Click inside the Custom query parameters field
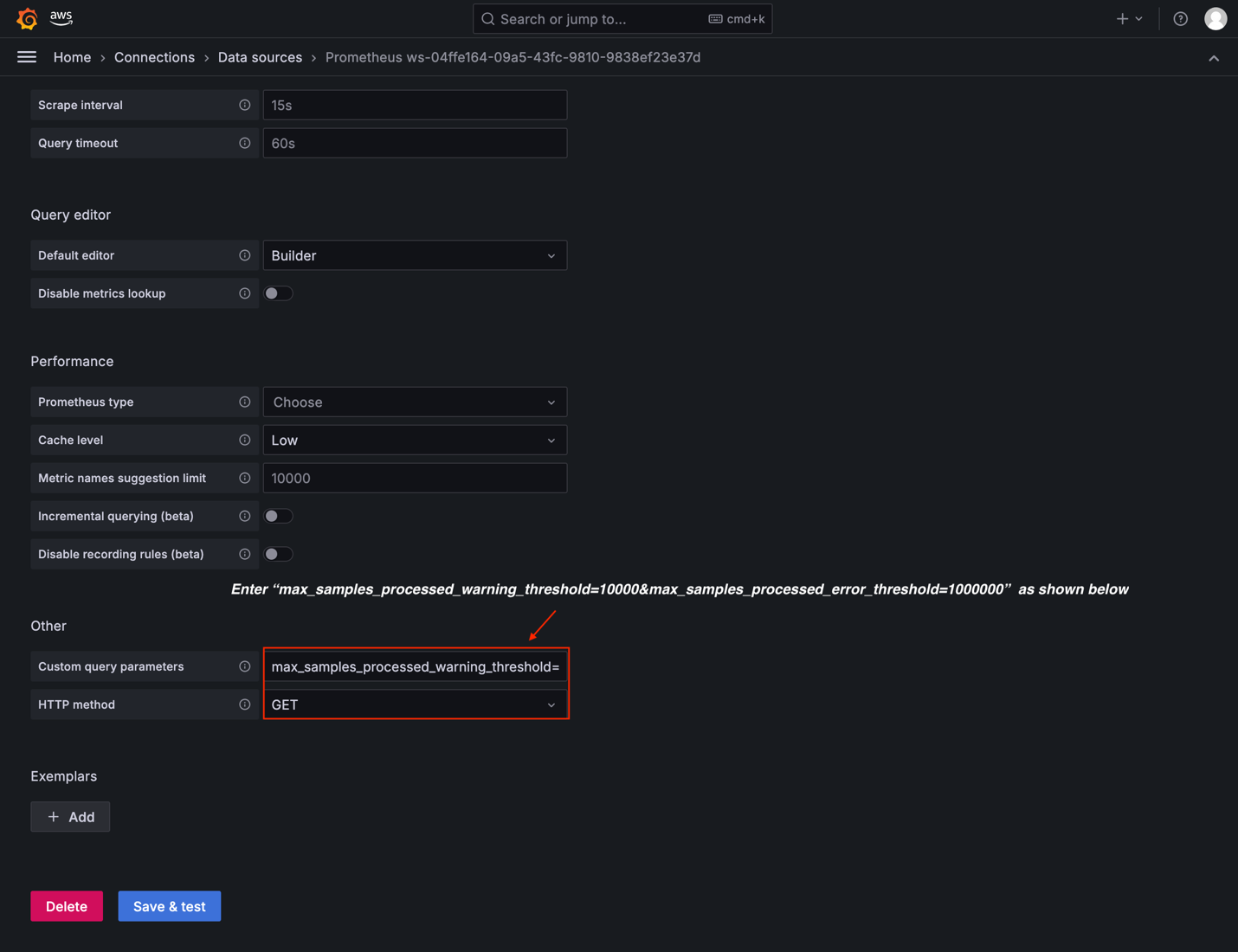The width and height of the screenshot is (1238, 952). pos(414,666)
